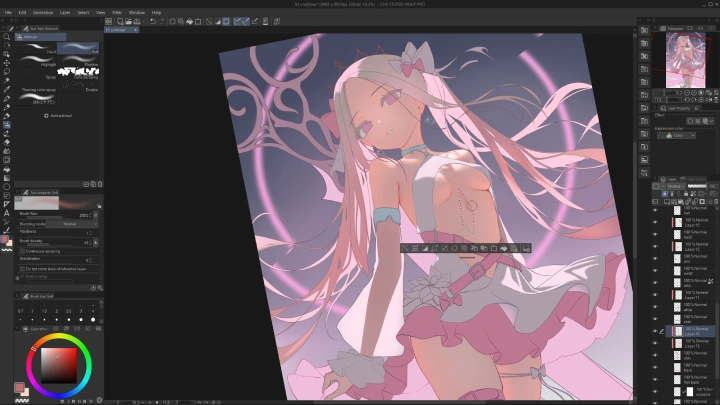Select the Droplet sub tool
This screenshot has height=405, width=720.
78,86
